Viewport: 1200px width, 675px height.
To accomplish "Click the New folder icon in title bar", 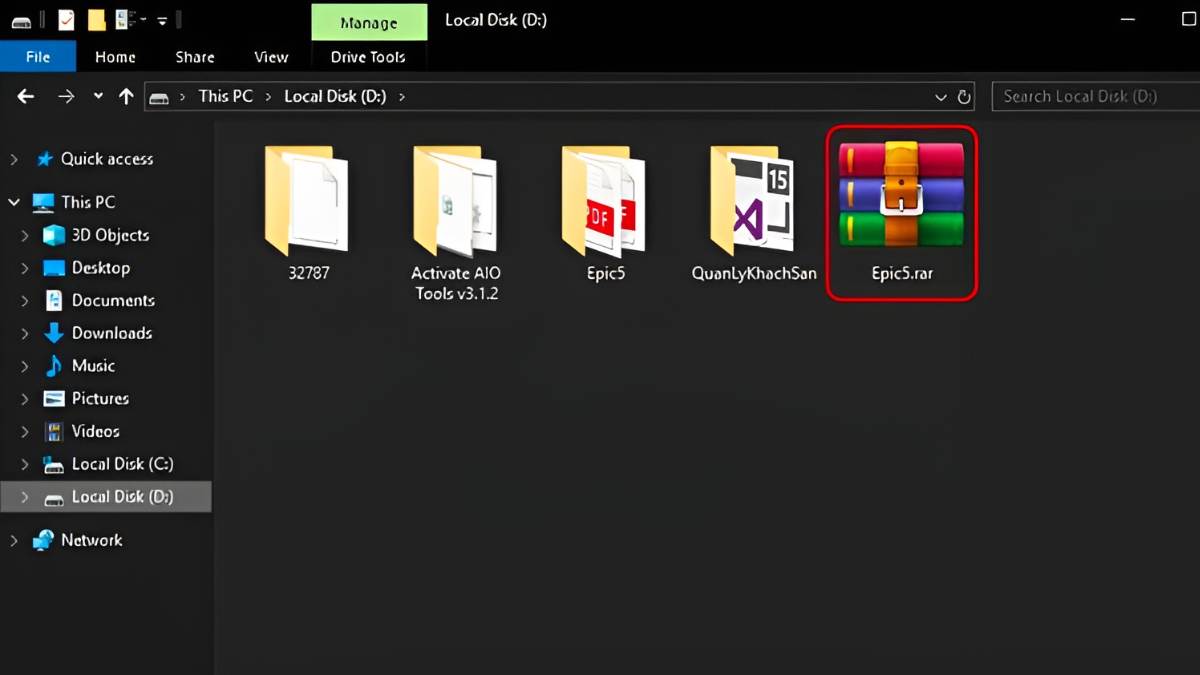I will (x=96, y=19).
